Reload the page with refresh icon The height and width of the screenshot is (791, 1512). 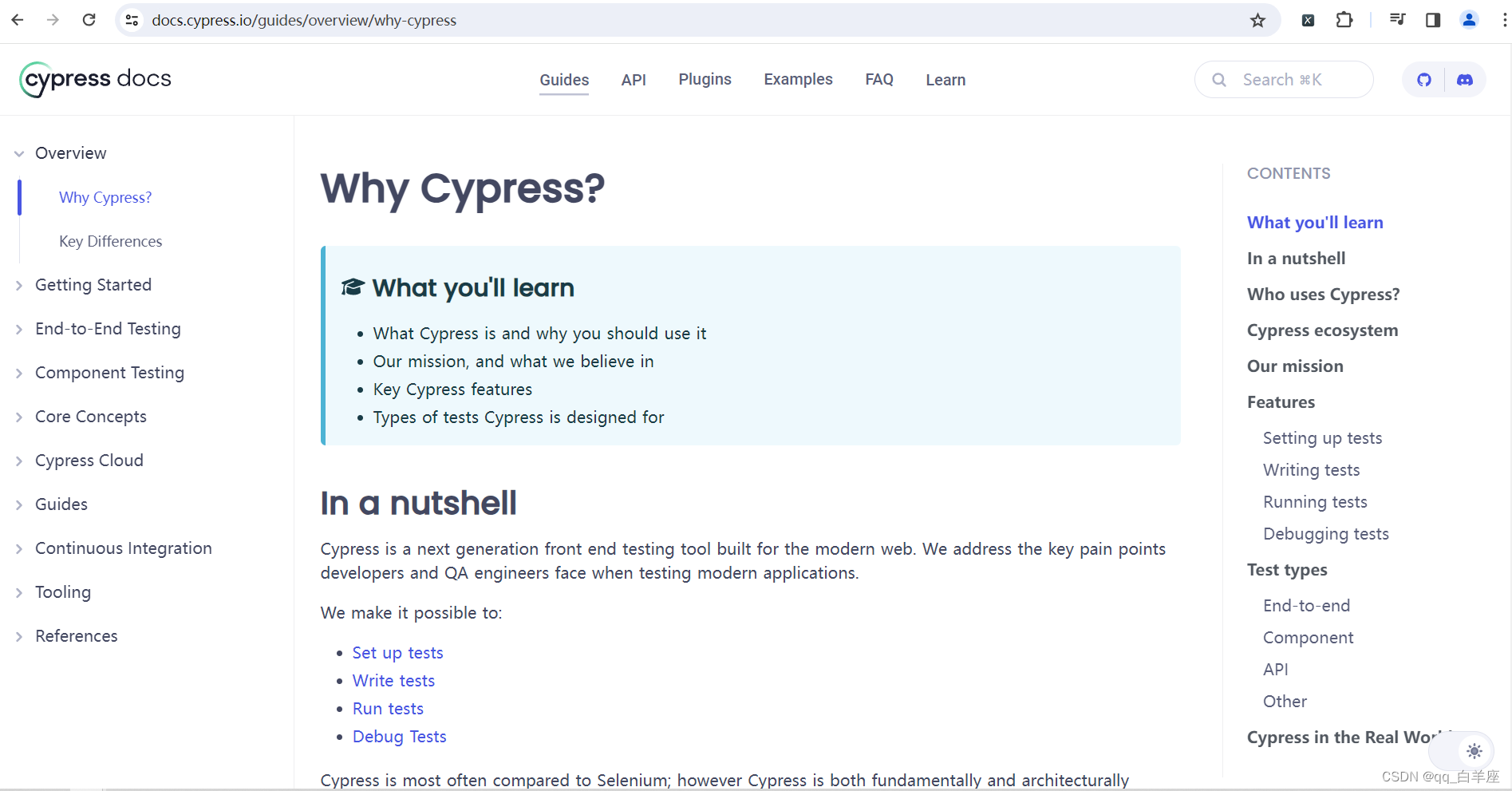pyautogui.click(x=89, y=20)
